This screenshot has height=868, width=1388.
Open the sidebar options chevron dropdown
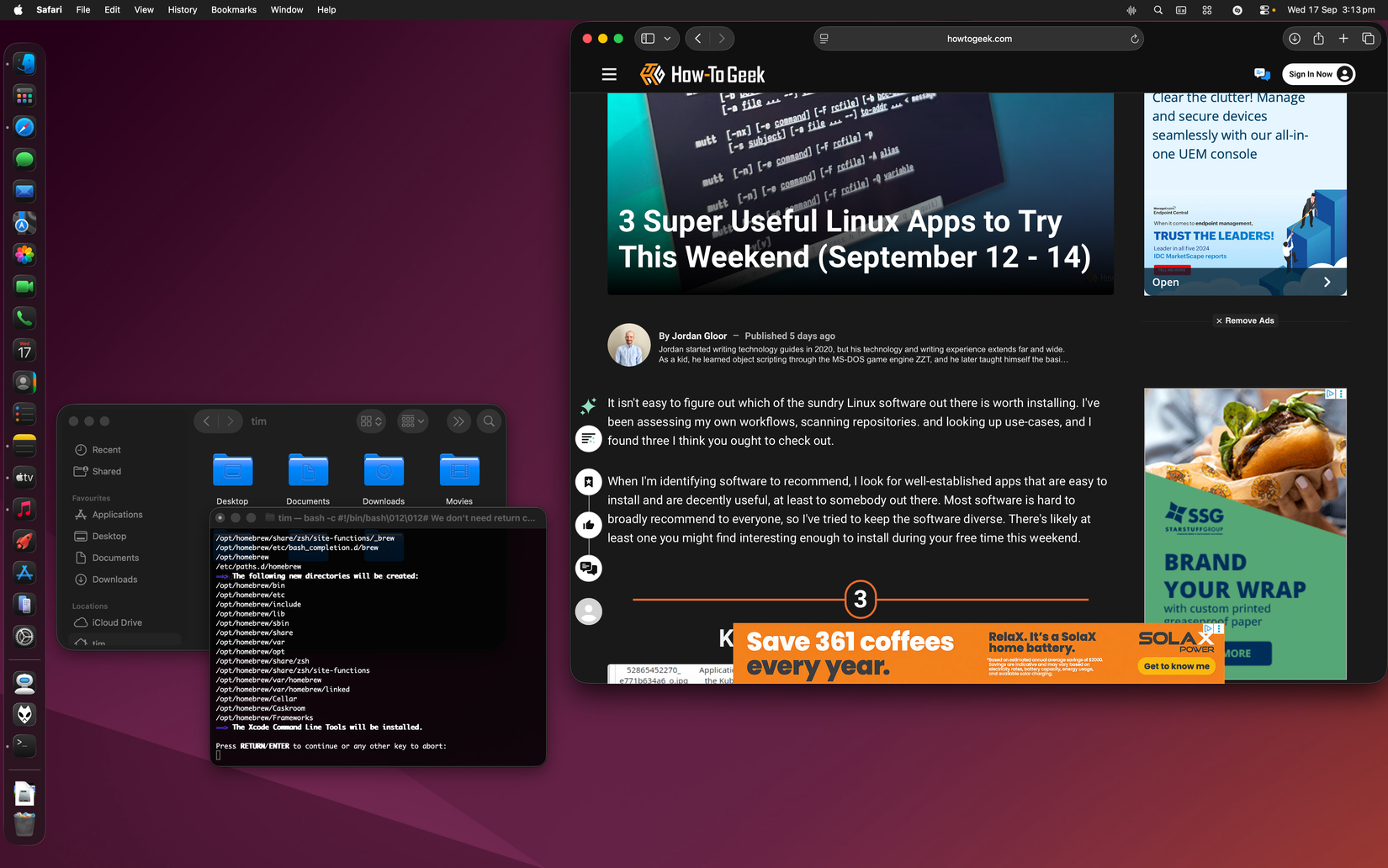(x=667, y=38)
